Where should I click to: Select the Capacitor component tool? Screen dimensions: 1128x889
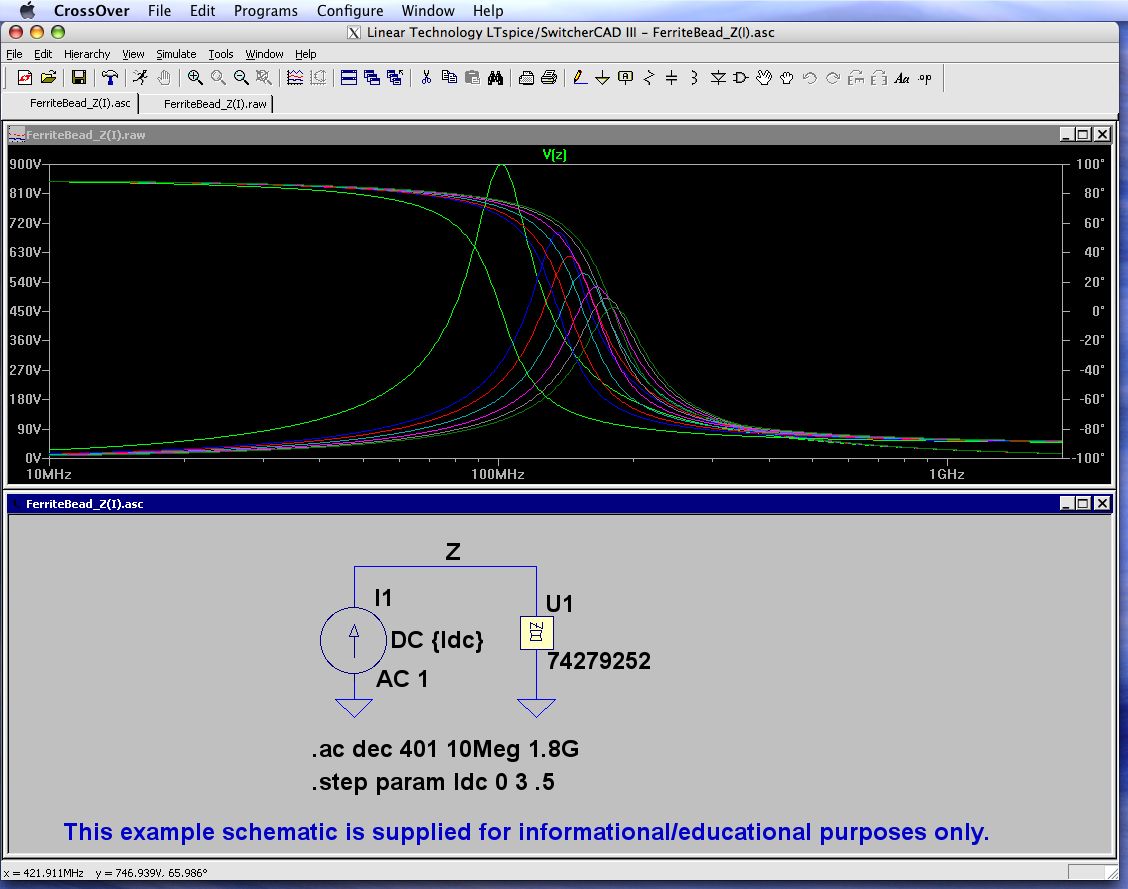(x=672, y=78)
